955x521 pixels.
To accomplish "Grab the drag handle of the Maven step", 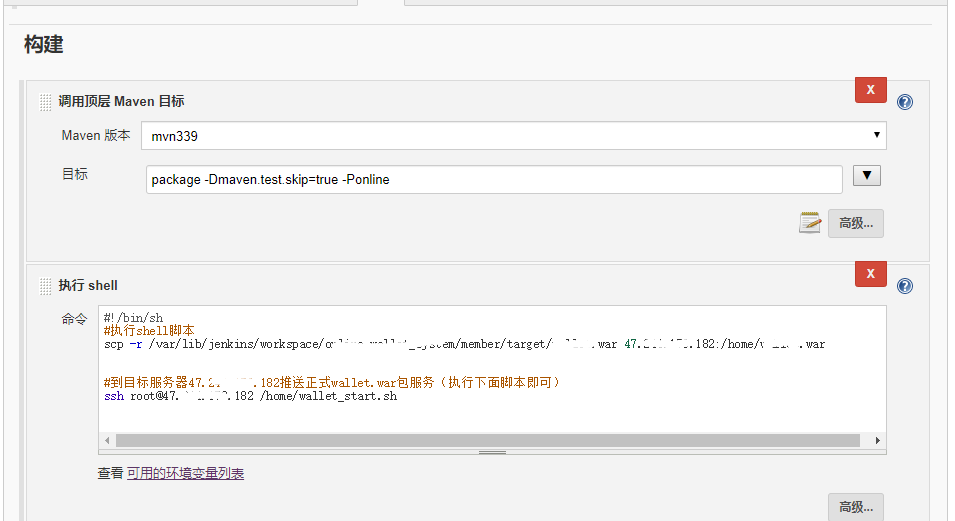I will (x=45, y=102).
